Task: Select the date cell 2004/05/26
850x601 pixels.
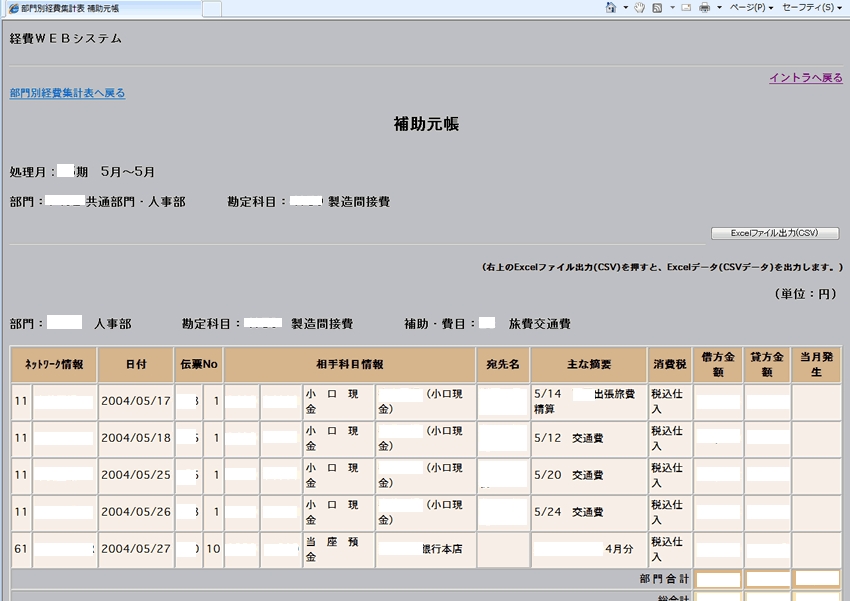Action: [x=136, y=512]
